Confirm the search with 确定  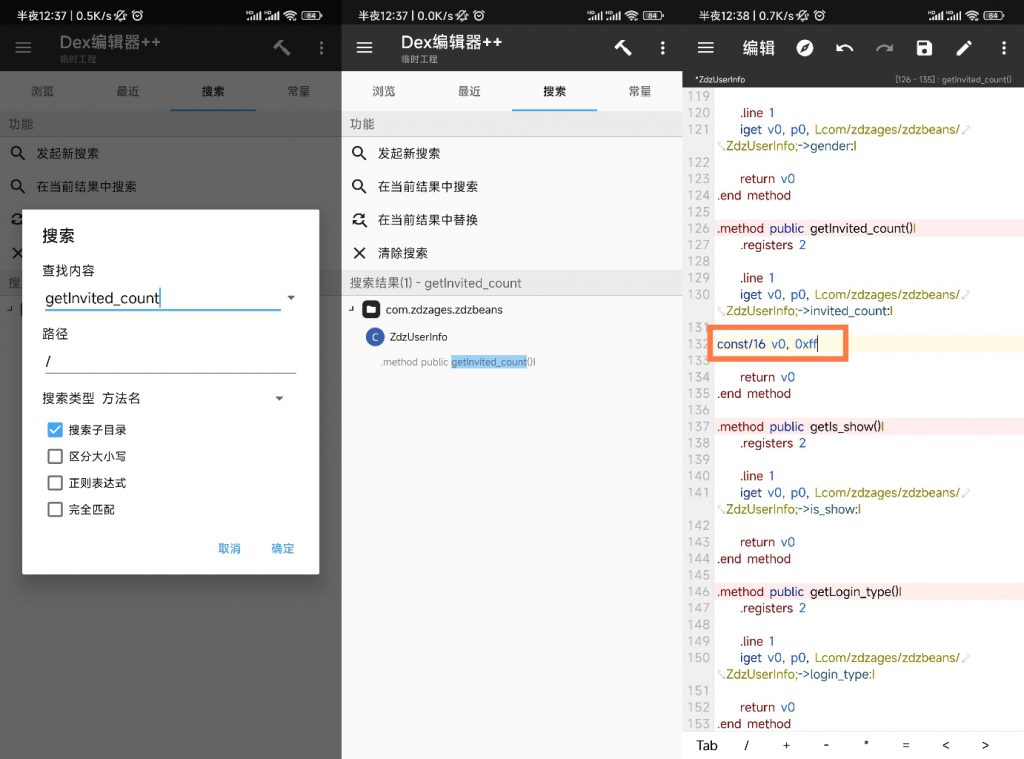[281, 548]
